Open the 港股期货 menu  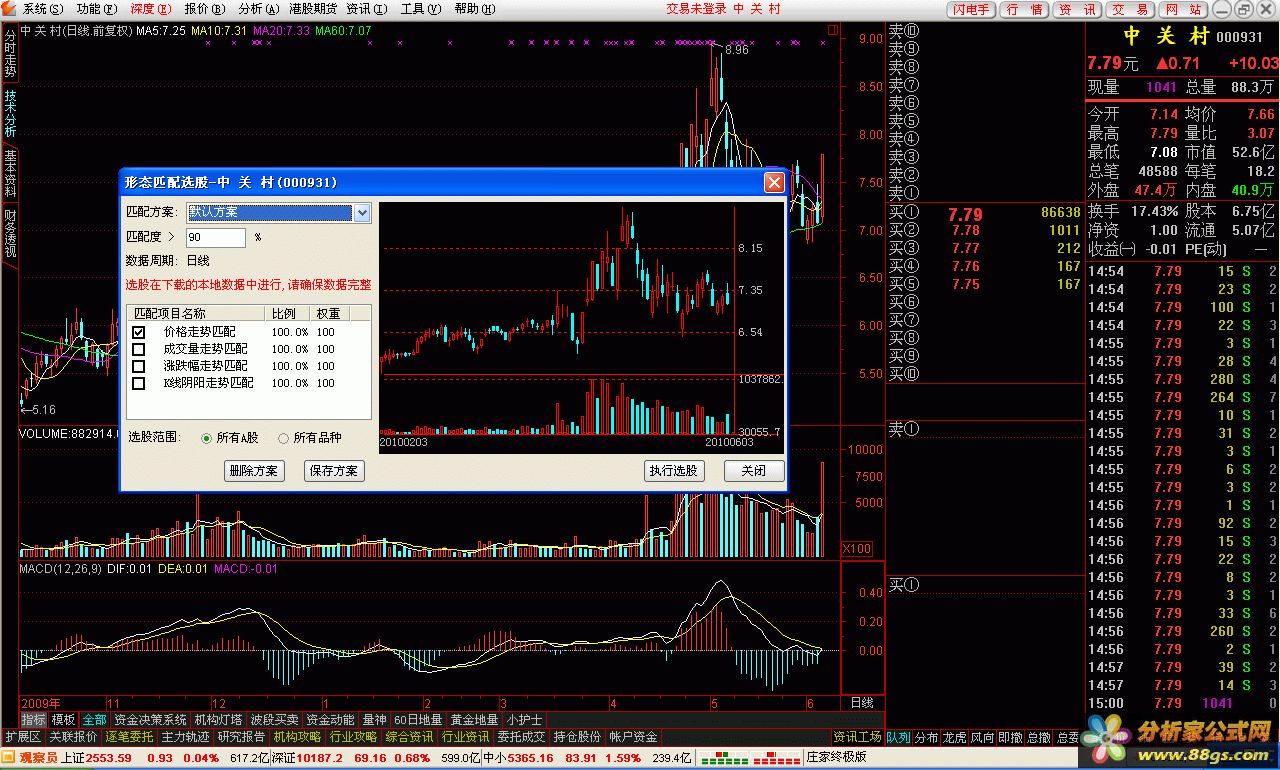(312, 9)
